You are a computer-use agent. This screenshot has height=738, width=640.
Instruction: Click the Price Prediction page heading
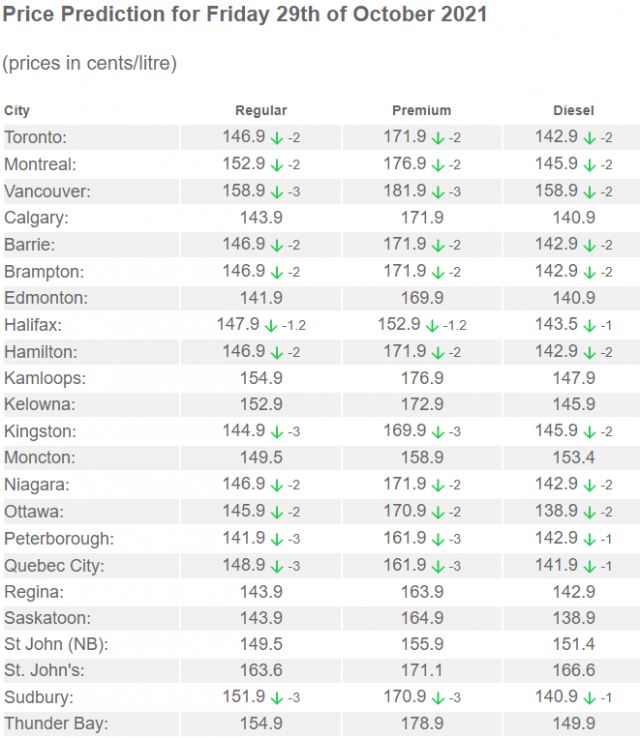pos(246,16)
